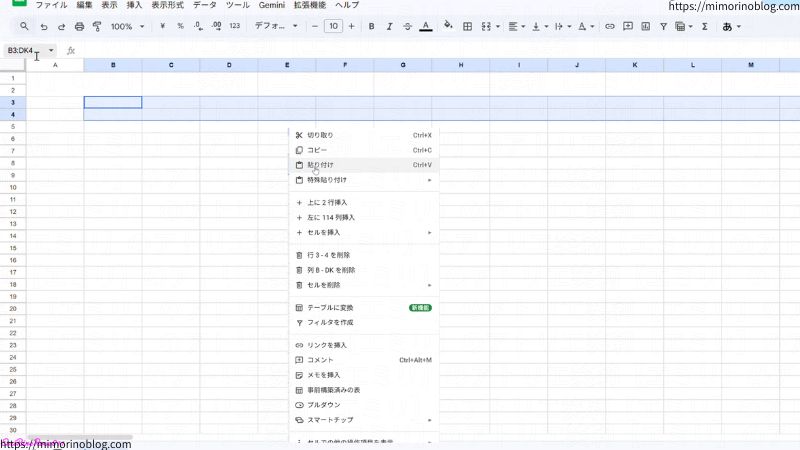Decrease font size with minus button

coord(315,26)
